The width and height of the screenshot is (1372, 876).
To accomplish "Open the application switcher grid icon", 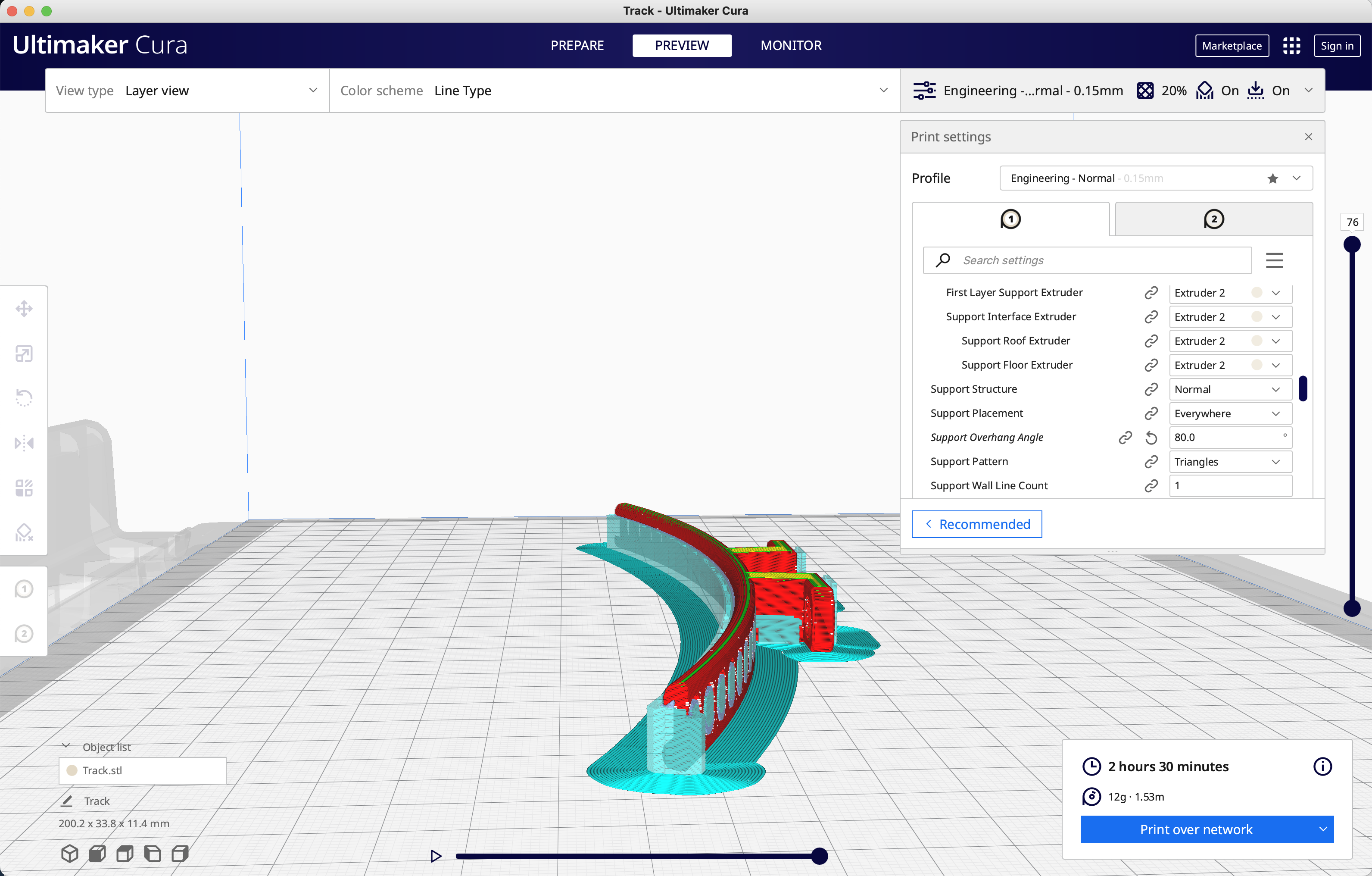I will coord(1291,46).
